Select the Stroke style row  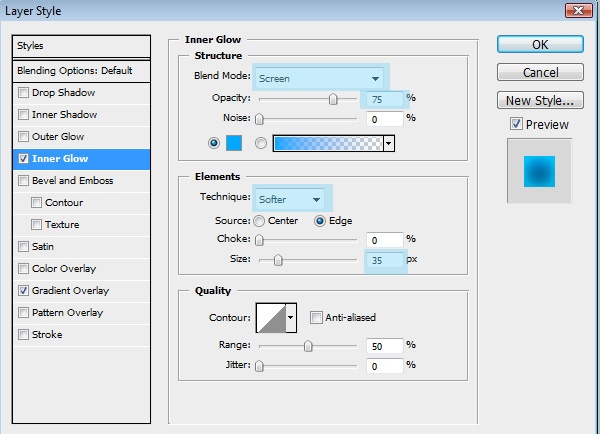82,334
